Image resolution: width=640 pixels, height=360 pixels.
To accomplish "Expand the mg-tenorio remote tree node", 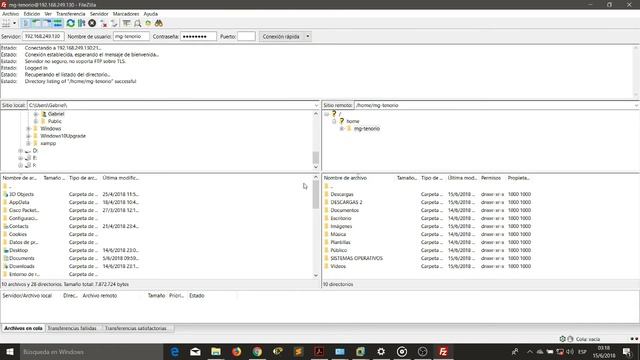I will [x=342, y=129].
